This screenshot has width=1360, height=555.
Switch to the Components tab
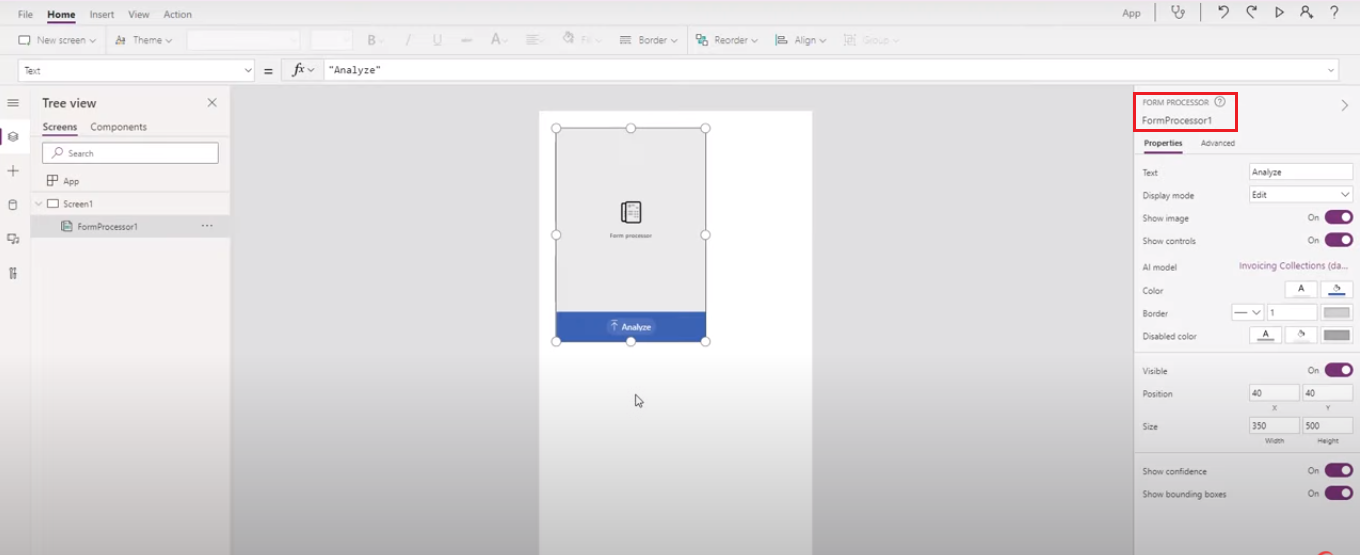pos(118,127)
